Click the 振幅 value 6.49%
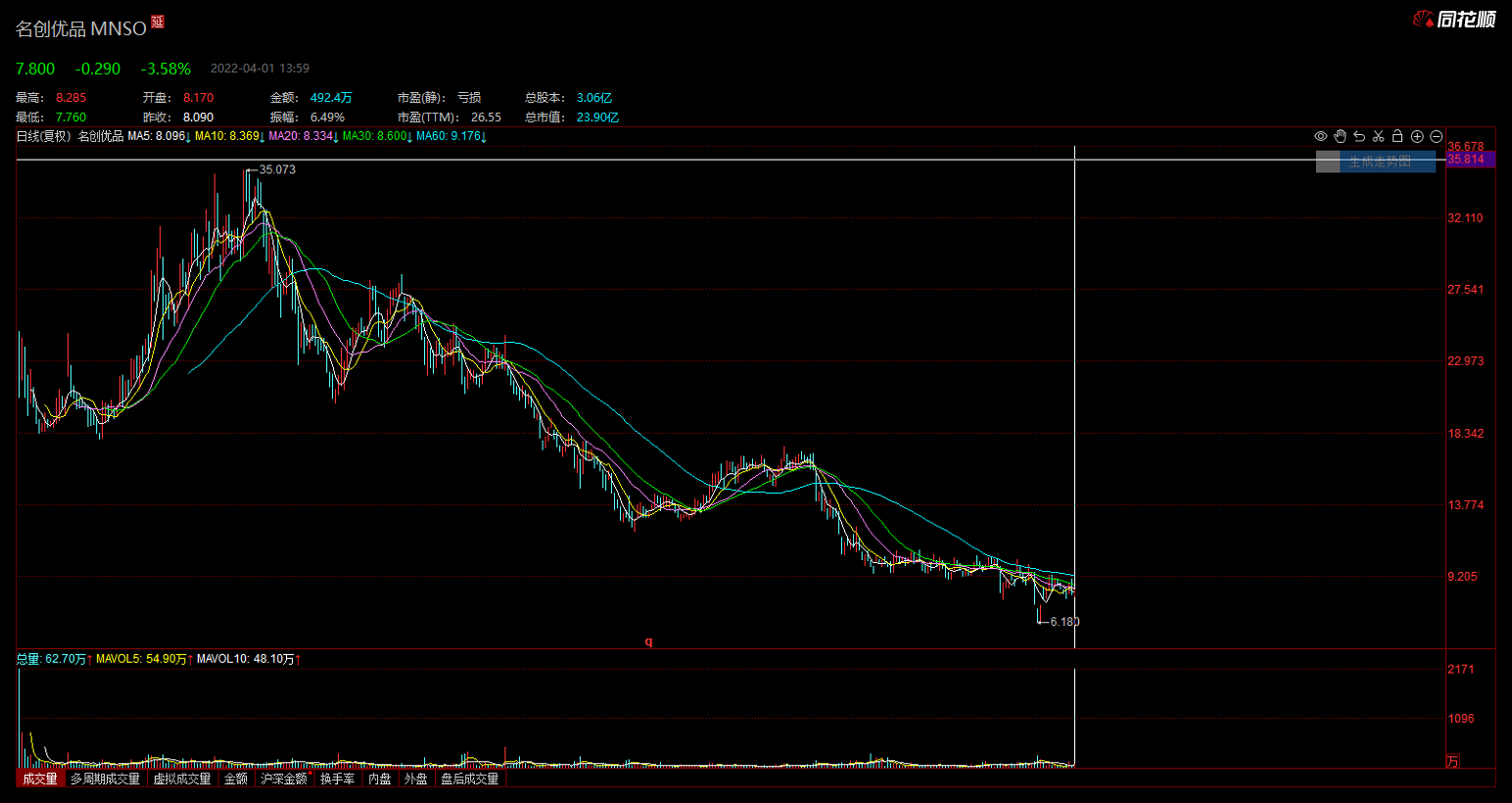1512x803 pixels. pyautogui.click(x=328, y=118)
